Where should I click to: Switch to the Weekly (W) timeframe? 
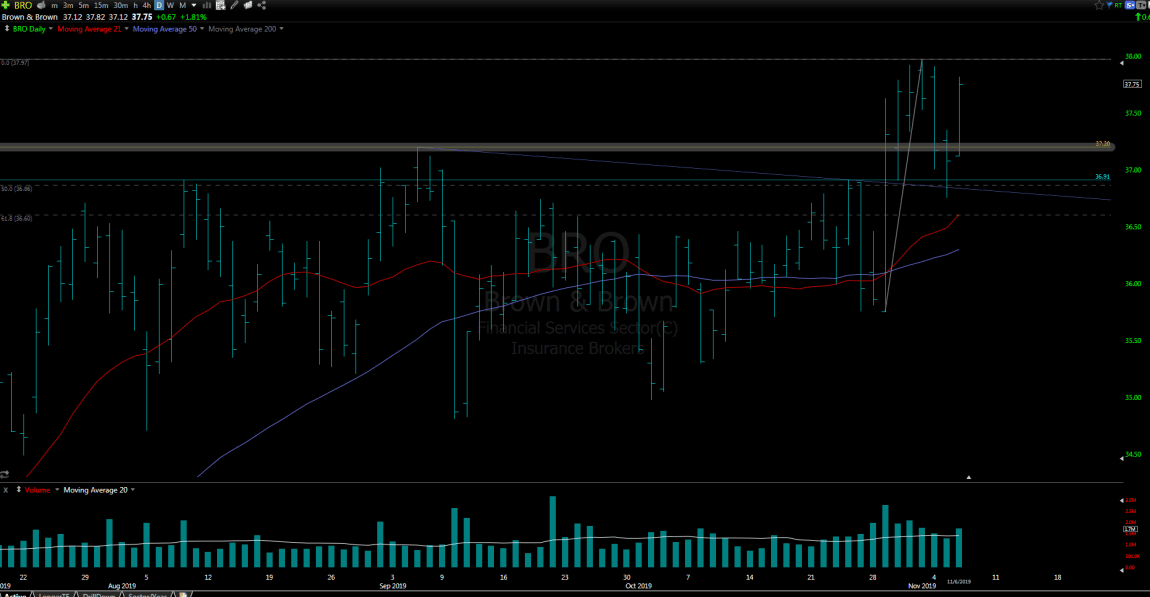pyautogui.click(x=170, y=5)
